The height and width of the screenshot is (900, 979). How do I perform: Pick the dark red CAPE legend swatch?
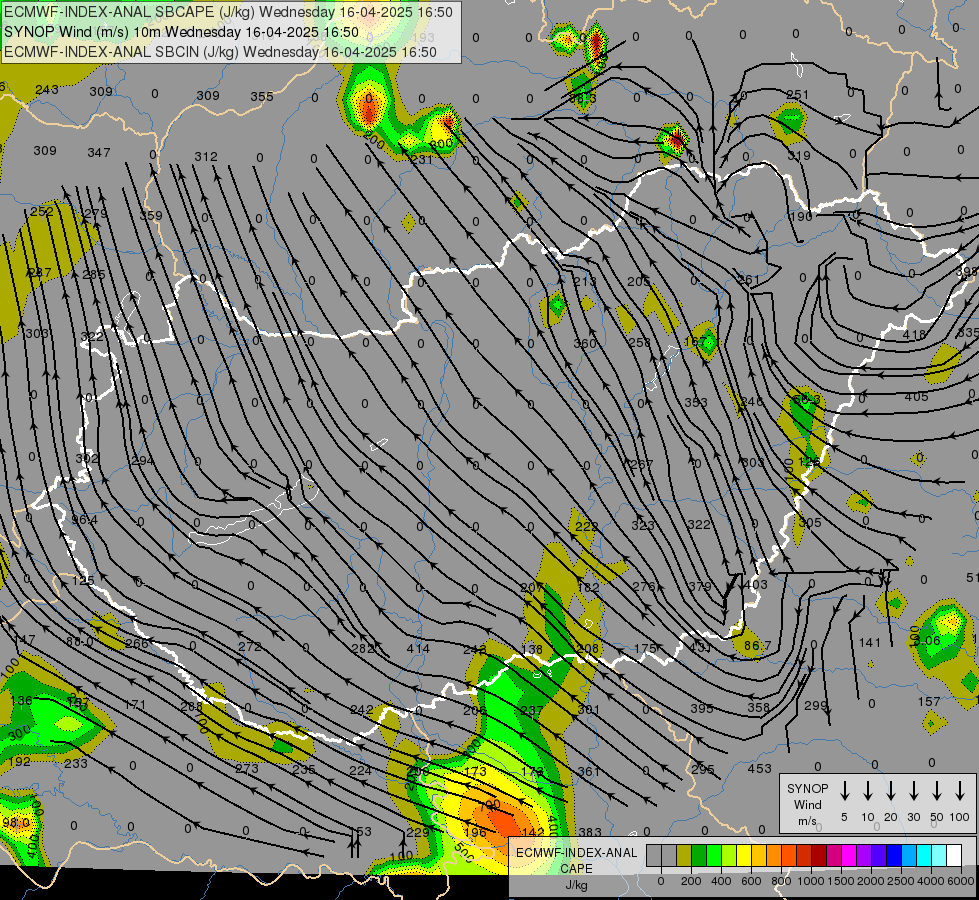click(820, 855)
